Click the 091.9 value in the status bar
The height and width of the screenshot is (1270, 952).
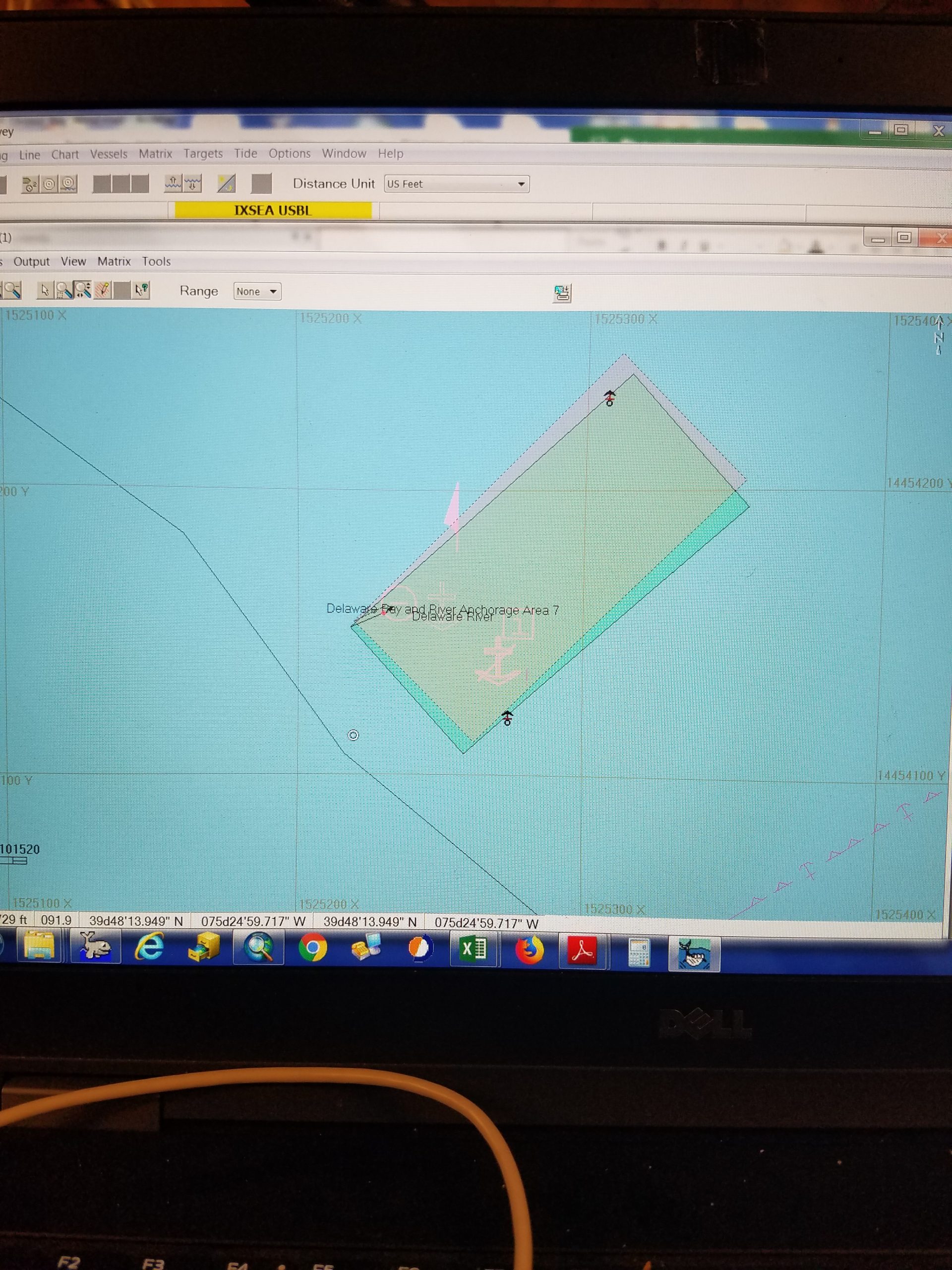pos(56,920)
